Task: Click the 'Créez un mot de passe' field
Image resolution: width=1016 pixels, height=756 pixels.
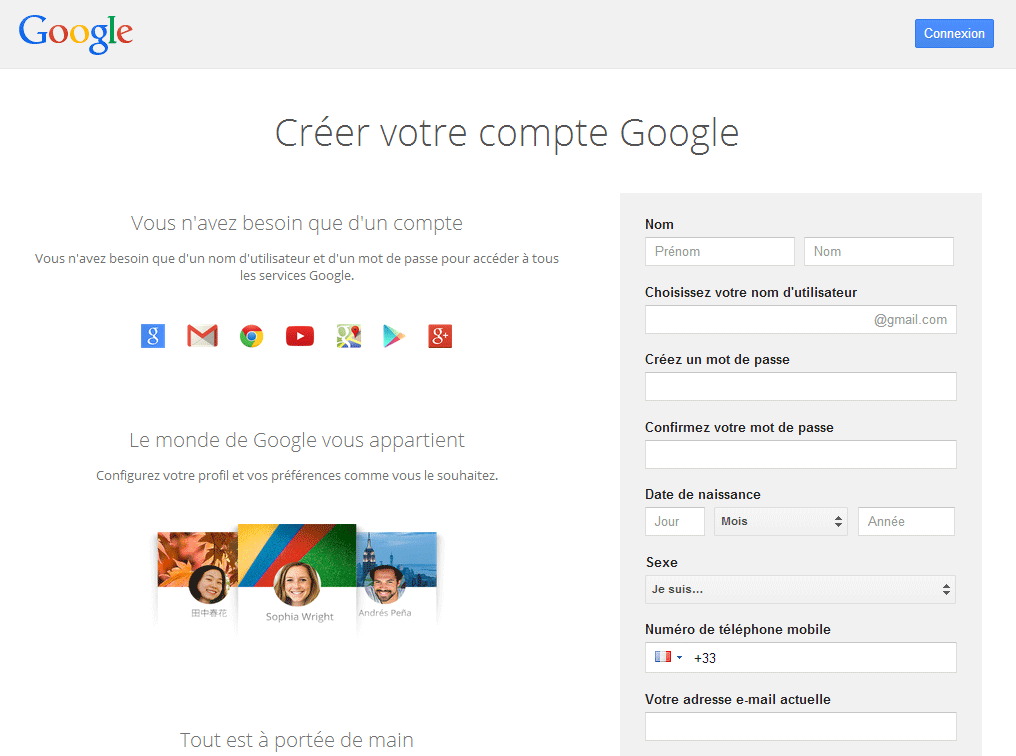Action: 801,386
